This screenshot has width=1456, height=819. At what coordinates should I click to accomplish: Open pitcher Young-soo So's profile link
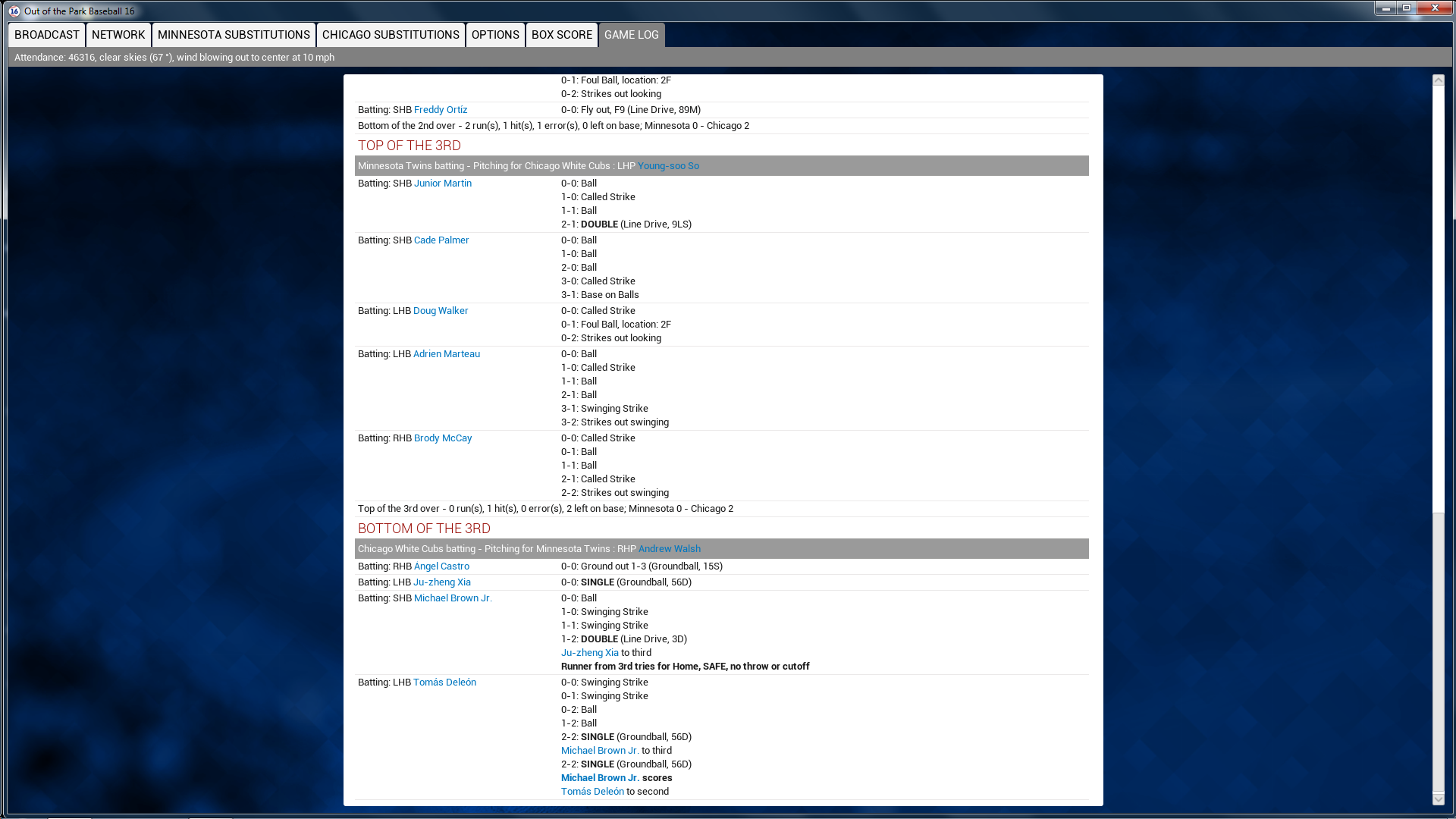point(668,166)
